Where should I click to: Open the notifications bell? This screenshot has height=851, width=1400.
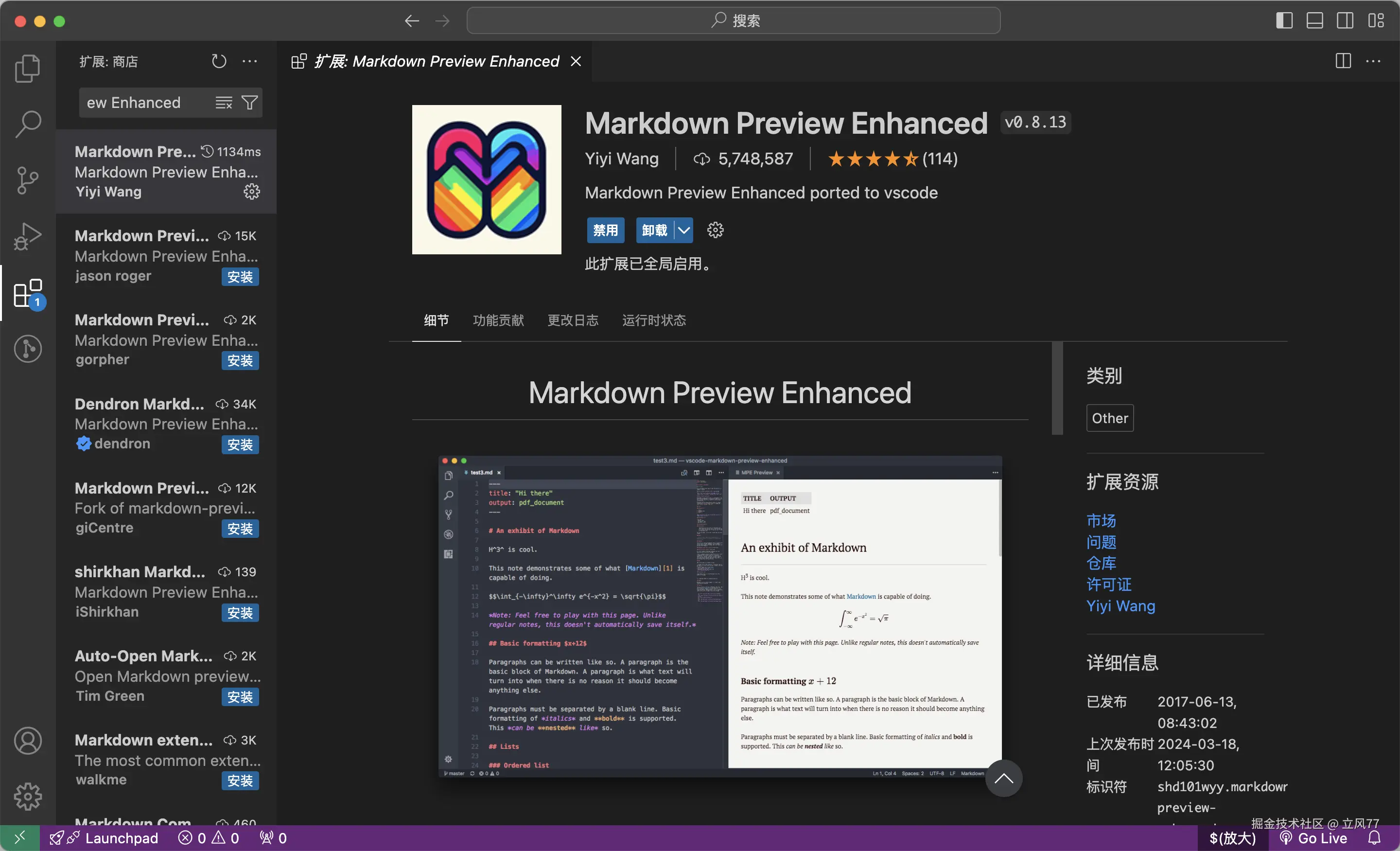1374,838
